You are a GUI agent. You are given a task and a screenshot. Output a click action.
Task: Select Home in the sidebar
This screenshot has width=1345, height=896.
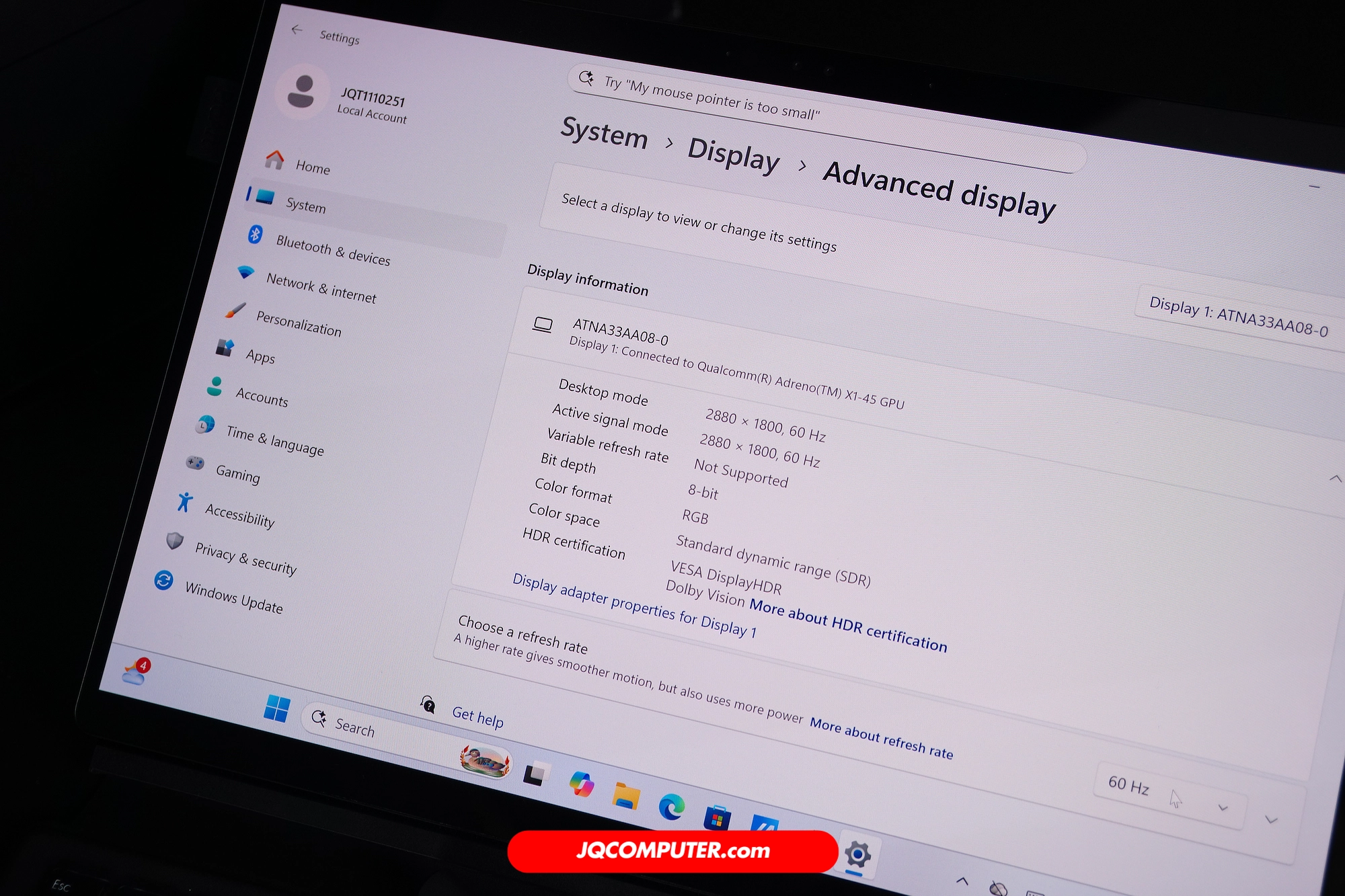coord(312,167)
